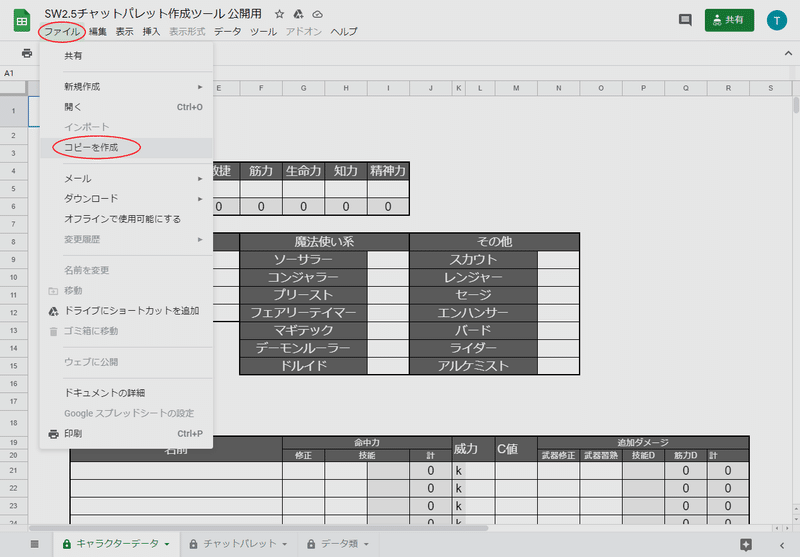The image size is (800, 557).
Task: Choose 開く Ctrl+O in the menu
Action: pos(126,107)
